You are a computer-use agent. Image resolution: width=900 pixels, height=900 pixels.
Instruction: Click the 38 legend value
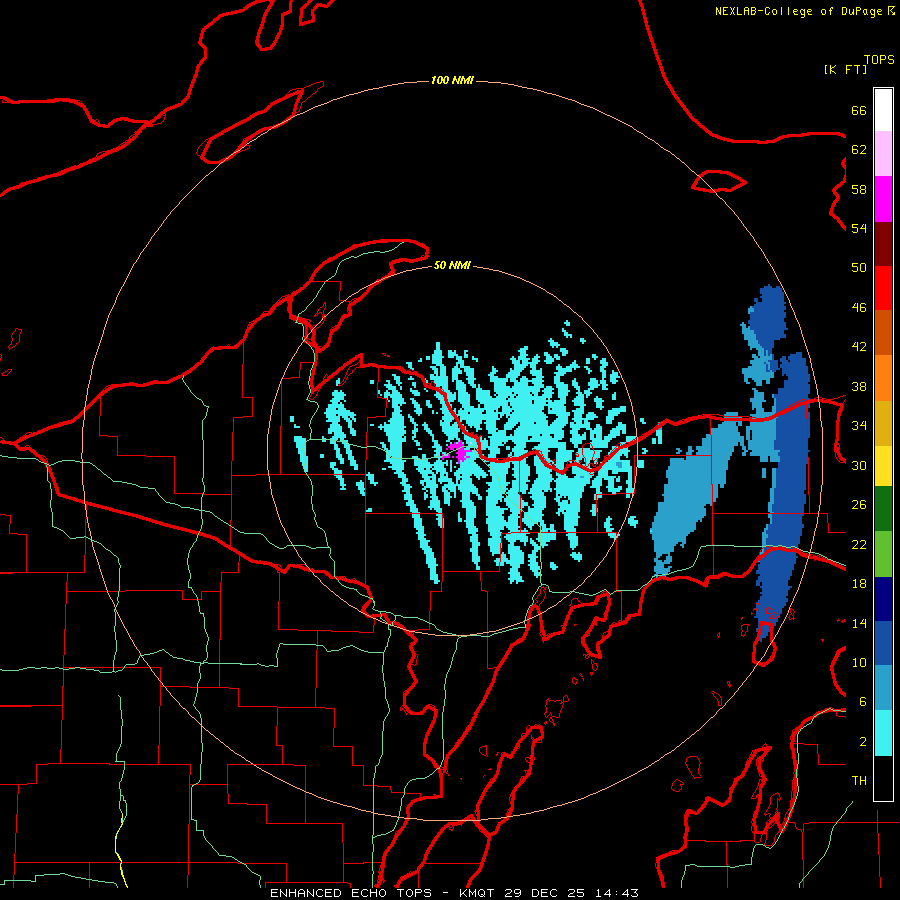point(859,386)
